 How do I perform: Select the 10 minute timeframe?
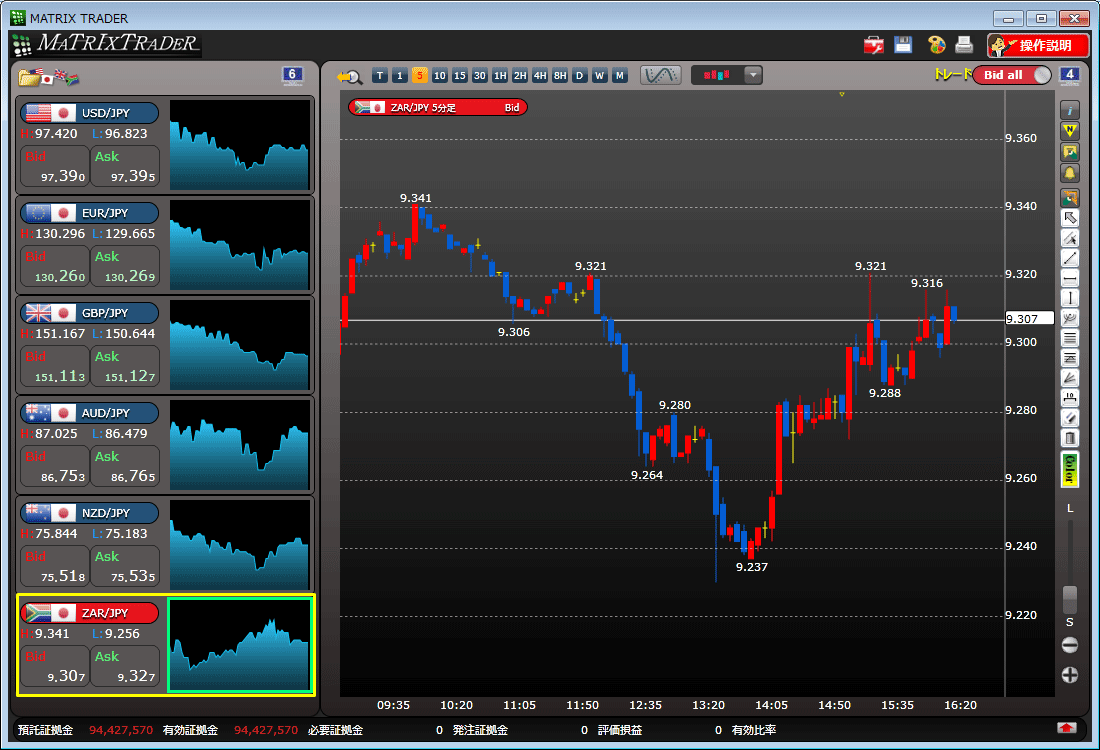coord(439,76)
